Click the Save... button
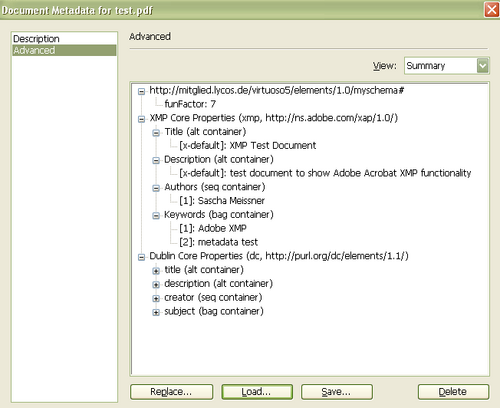 pyautogui.click(x=337, y=392)
